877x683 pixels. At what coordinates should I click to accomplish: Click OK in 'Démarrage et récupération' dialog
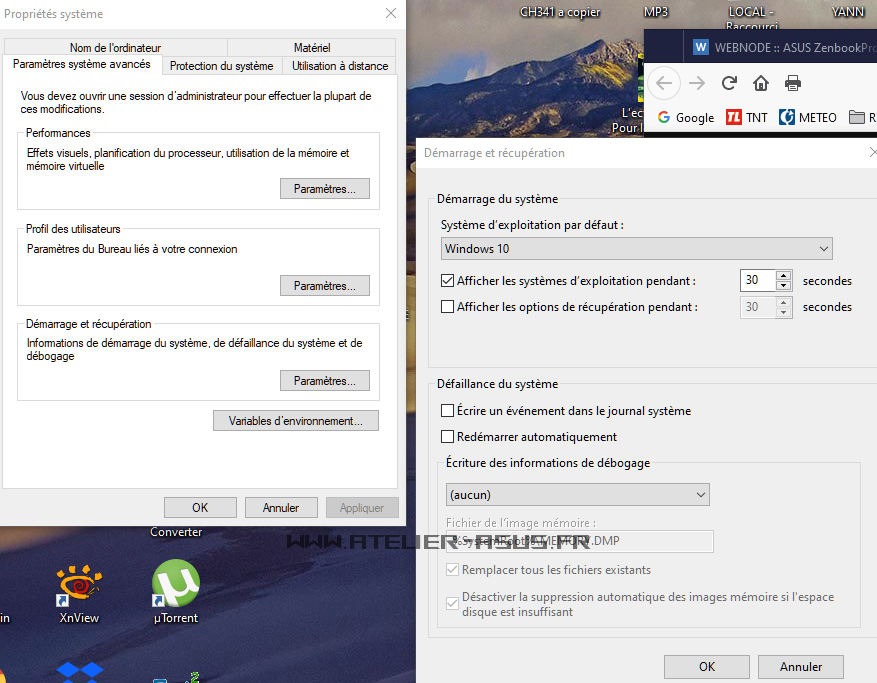tap(706, 667)
